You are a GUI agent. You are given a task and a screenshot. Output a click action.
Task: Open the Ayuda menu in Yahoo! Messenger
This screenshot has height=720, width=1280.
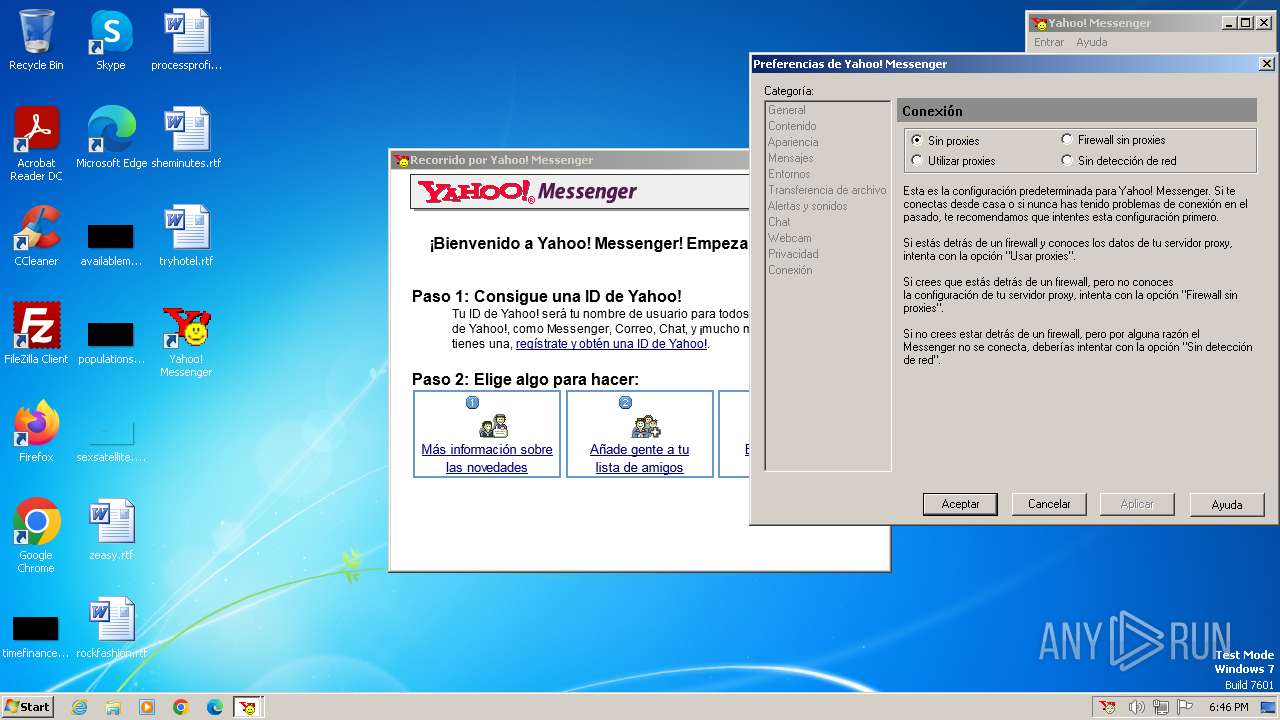[1091, 42]
